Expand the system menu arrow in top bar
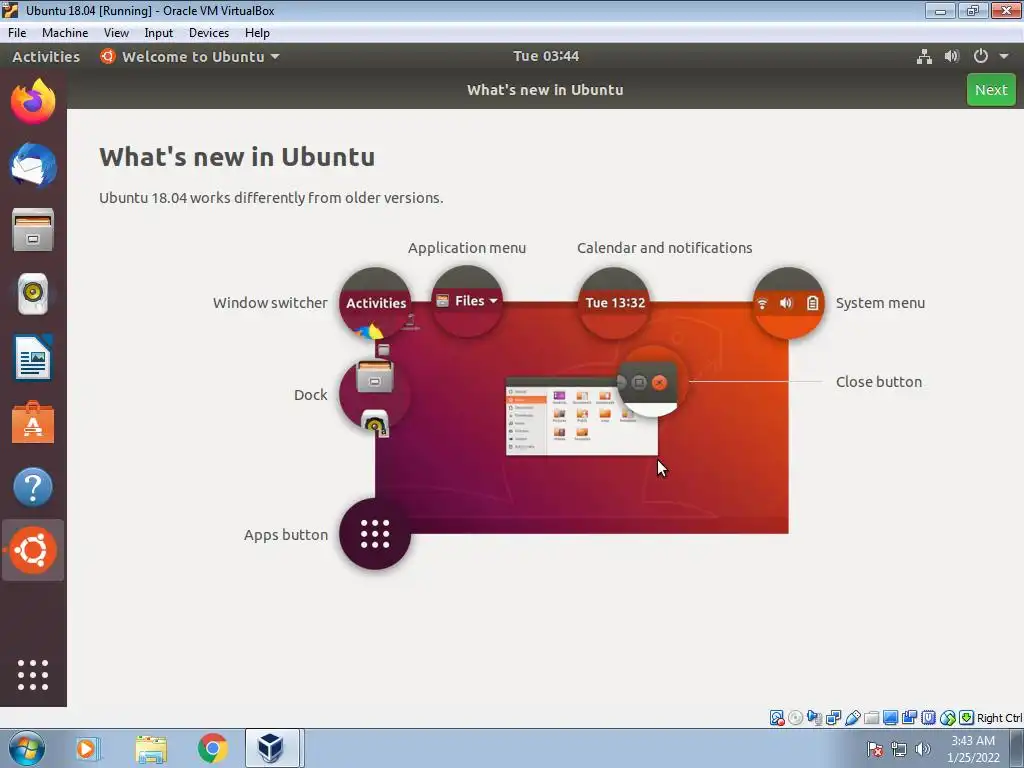Image resolution: width=1024 pixels, height=768 pixels. pyautogui.click(x=1004, y=56)
